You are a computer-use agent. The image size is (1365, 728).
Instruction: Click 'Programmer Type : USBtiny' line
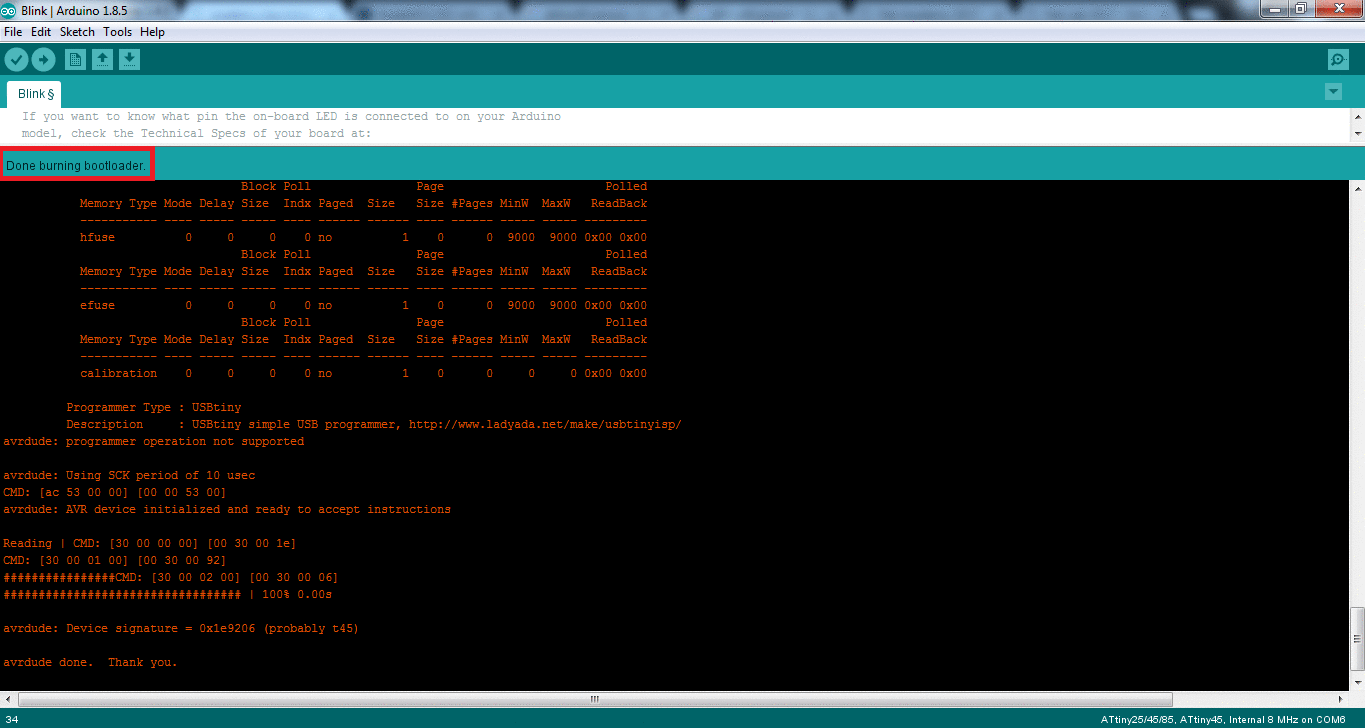click(154, 407)
